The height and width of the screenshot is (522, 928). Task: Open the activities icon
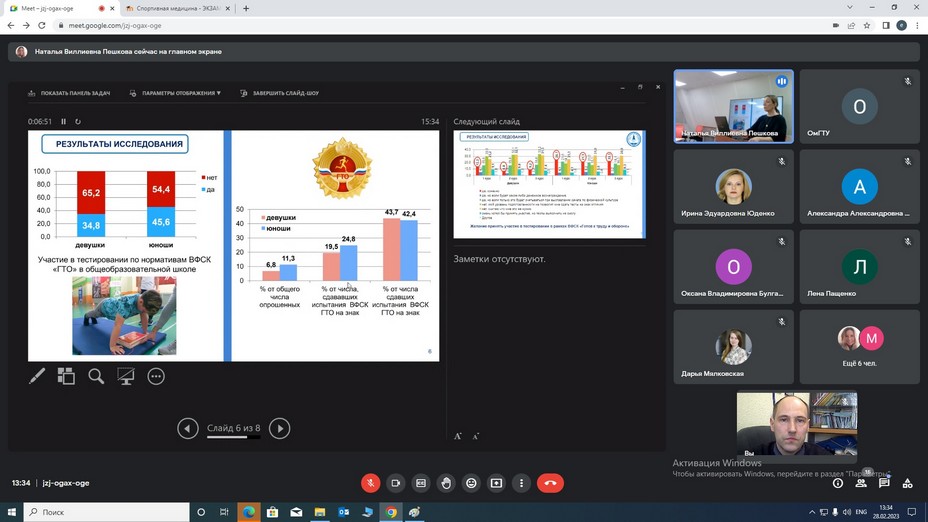tap(907, 483)
